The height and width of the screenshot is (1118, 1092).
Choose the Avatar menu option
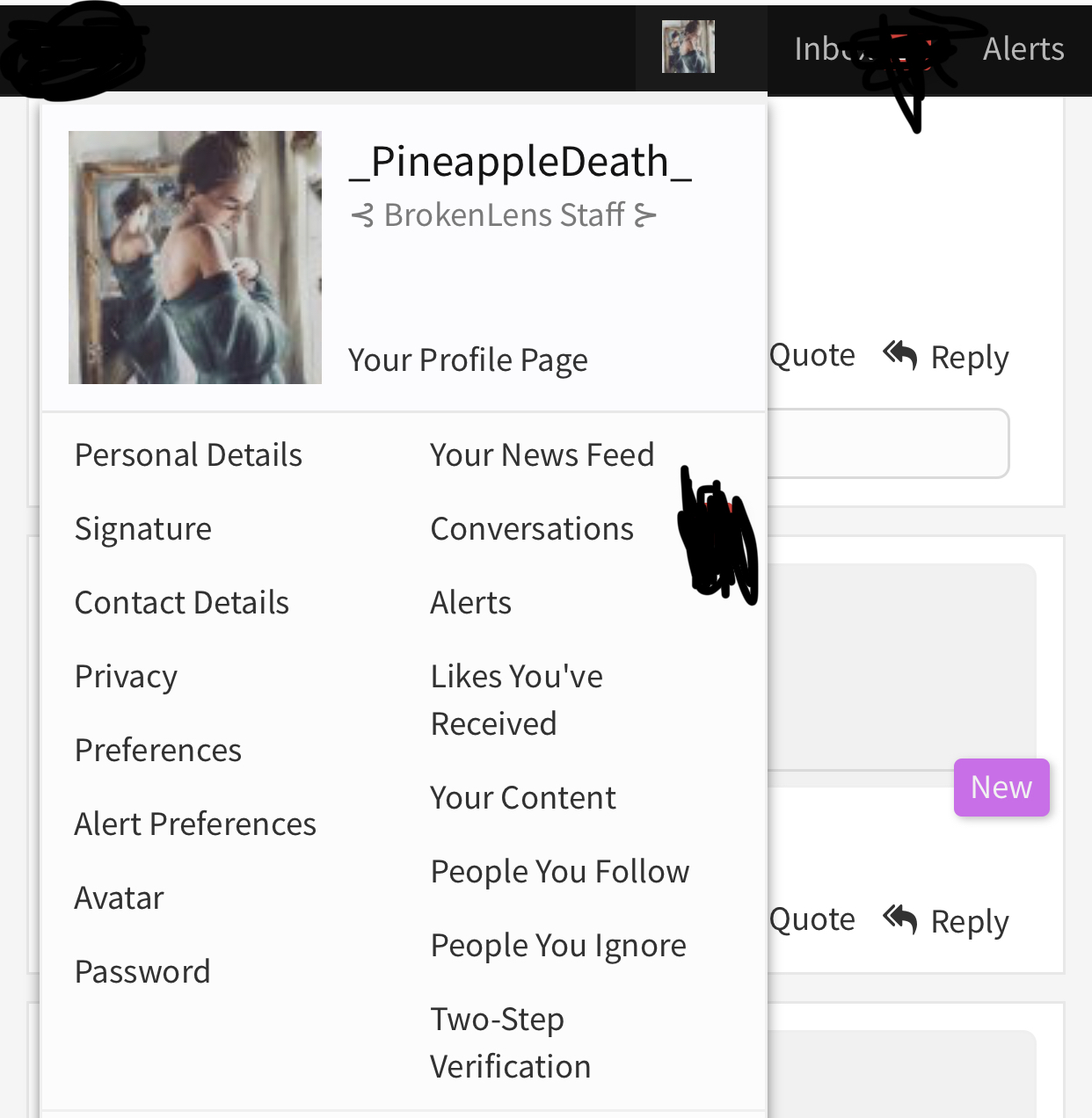[120, 898]
